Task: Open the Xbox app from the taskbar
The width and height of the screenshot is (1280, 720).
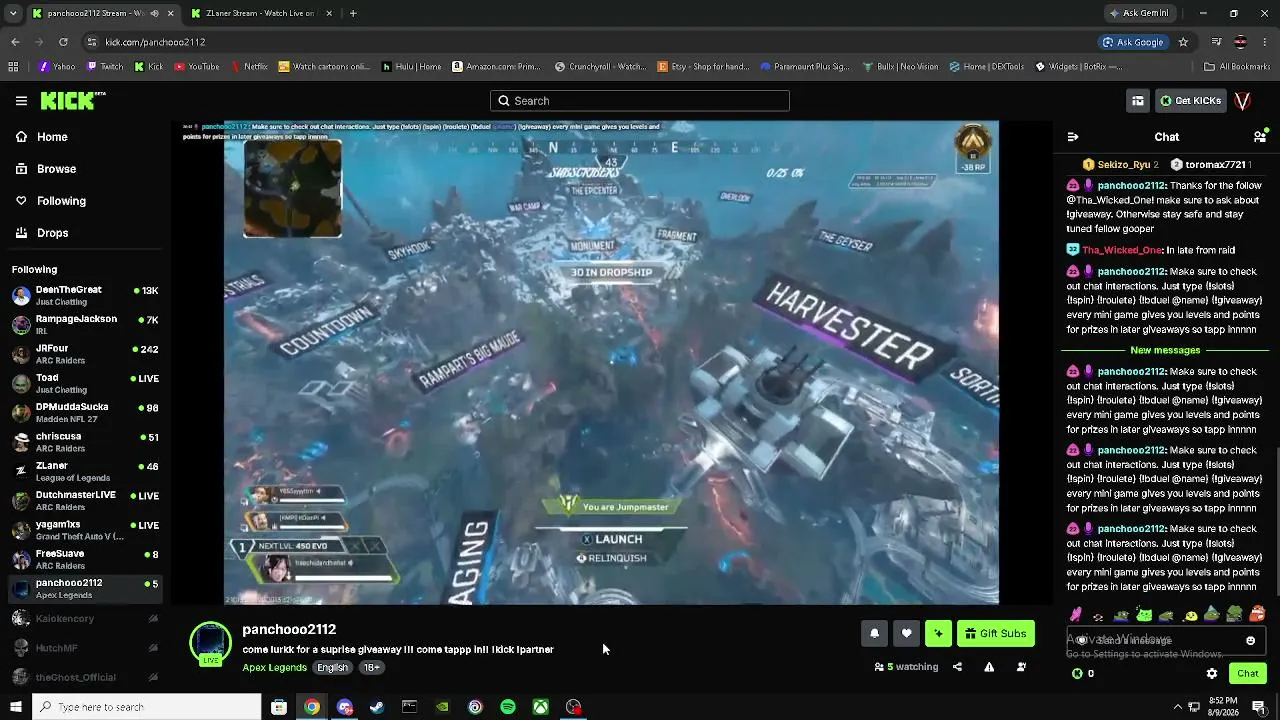Action: point(540,707)
